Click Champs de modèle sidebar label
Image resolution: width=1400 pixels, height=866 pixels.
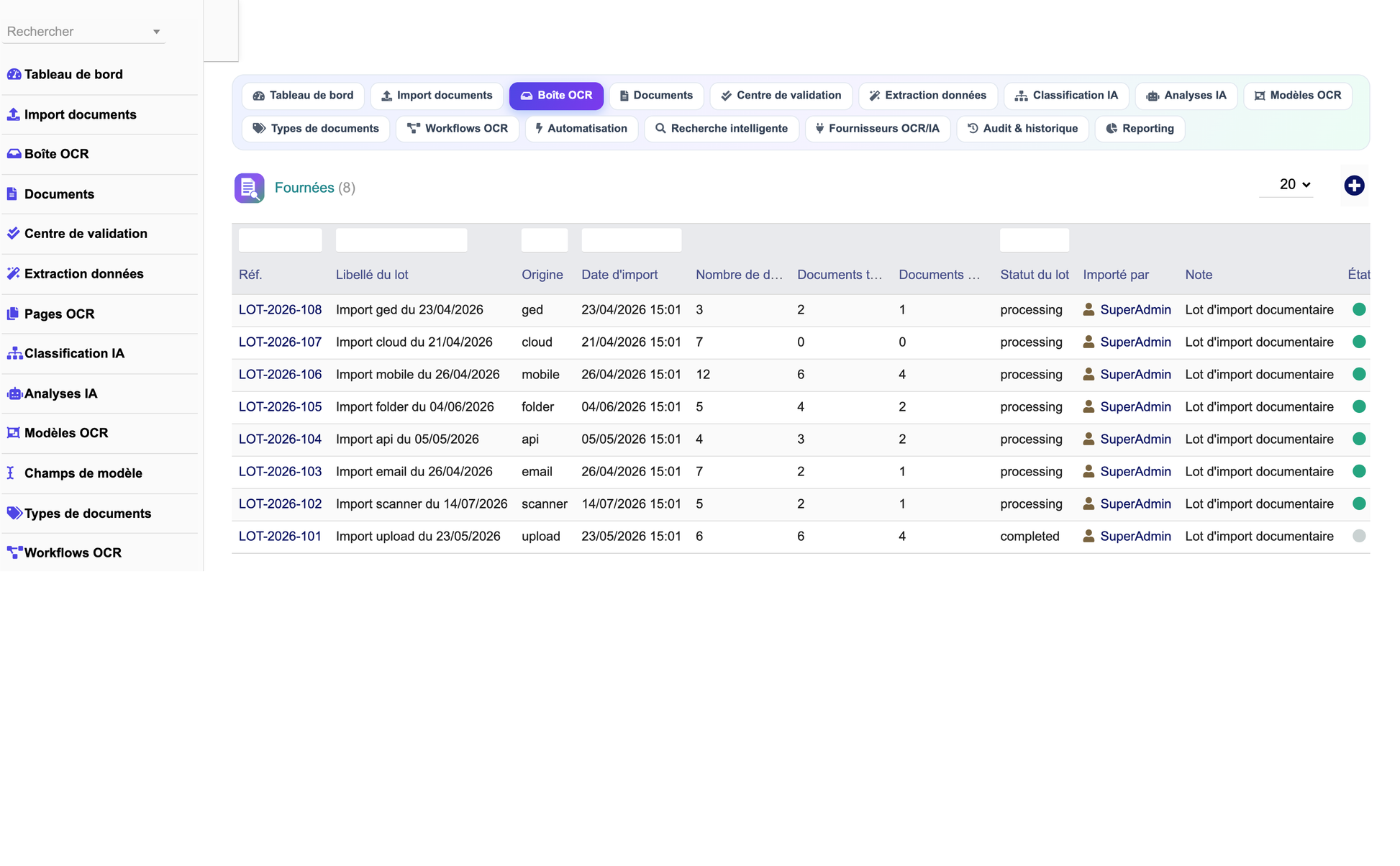click(x=83, y=473)
